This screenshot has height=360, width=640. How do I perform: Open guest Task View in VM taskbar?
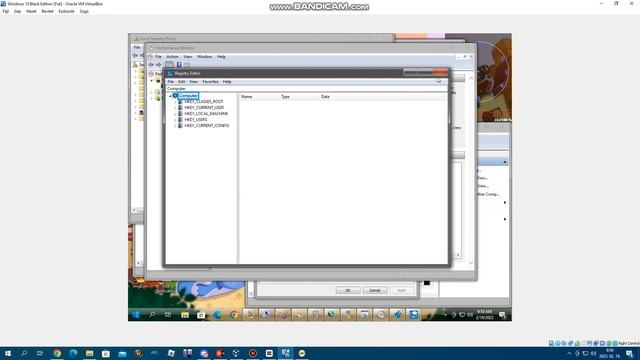(168, 315)
